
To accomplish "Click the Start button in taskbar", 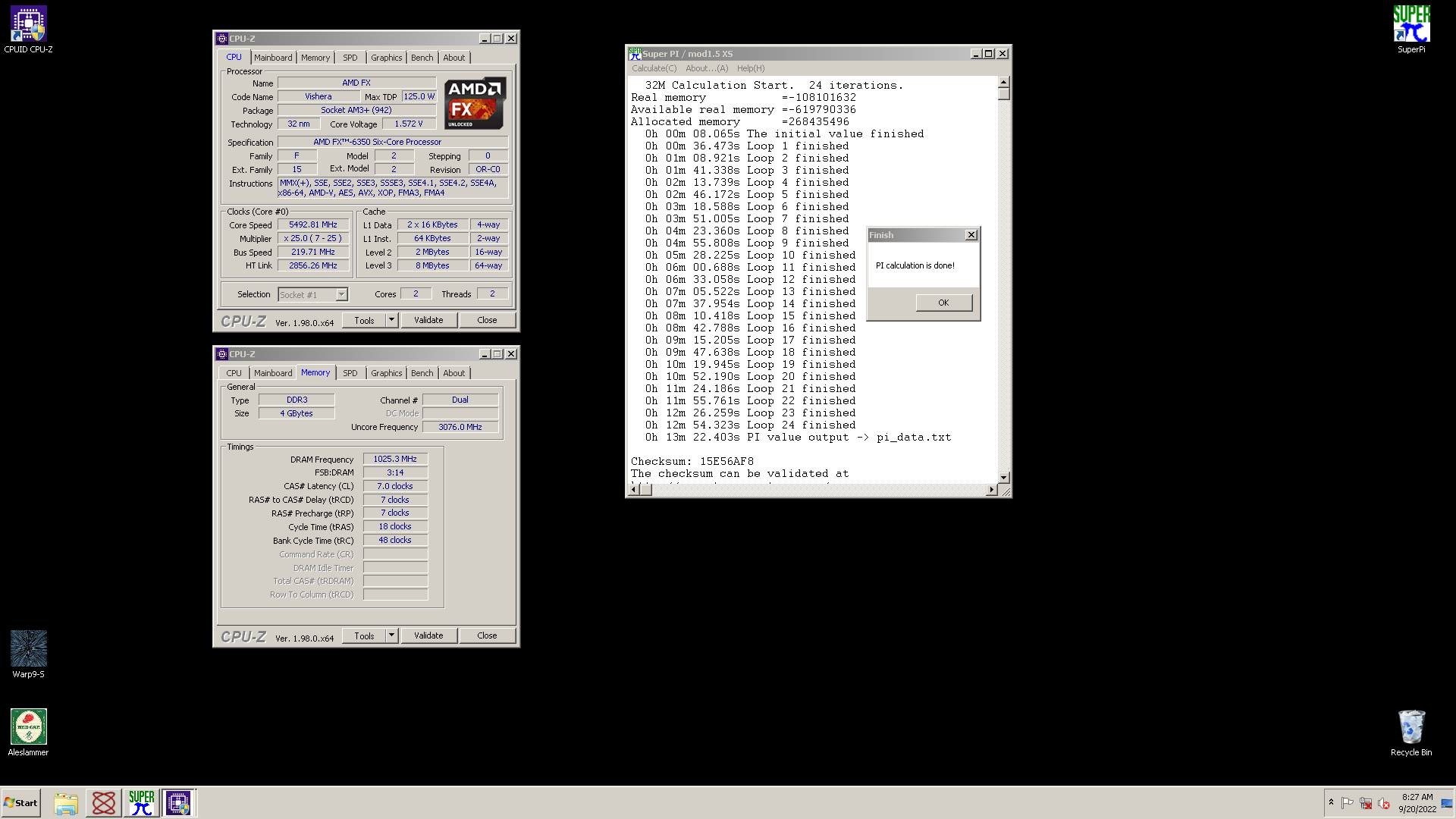I will click(20, 803).
